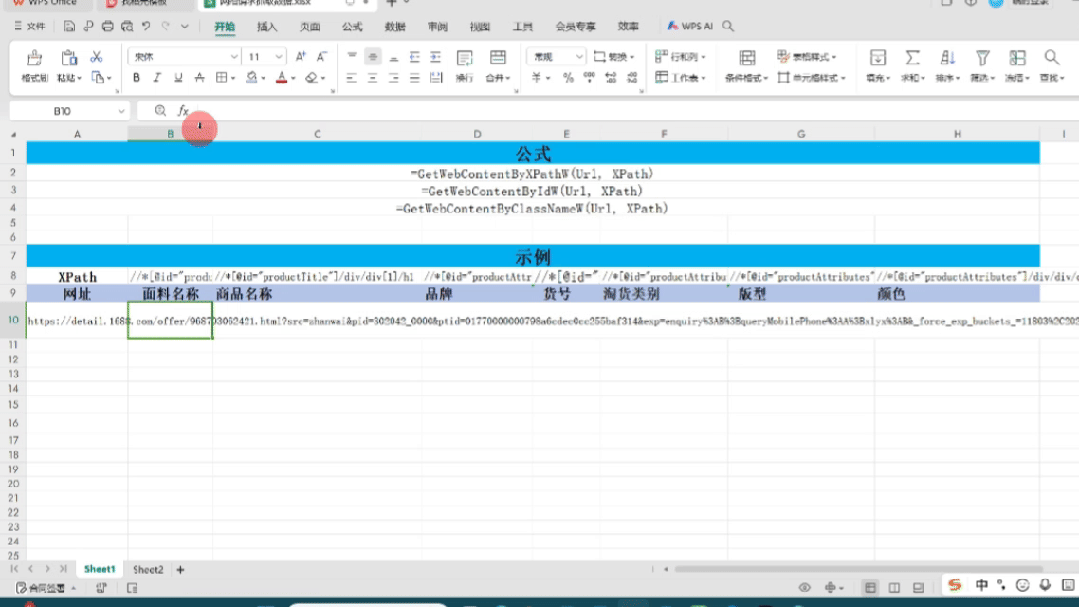
Task: Click the decrease indent icon
Action: tap(414, 57)
